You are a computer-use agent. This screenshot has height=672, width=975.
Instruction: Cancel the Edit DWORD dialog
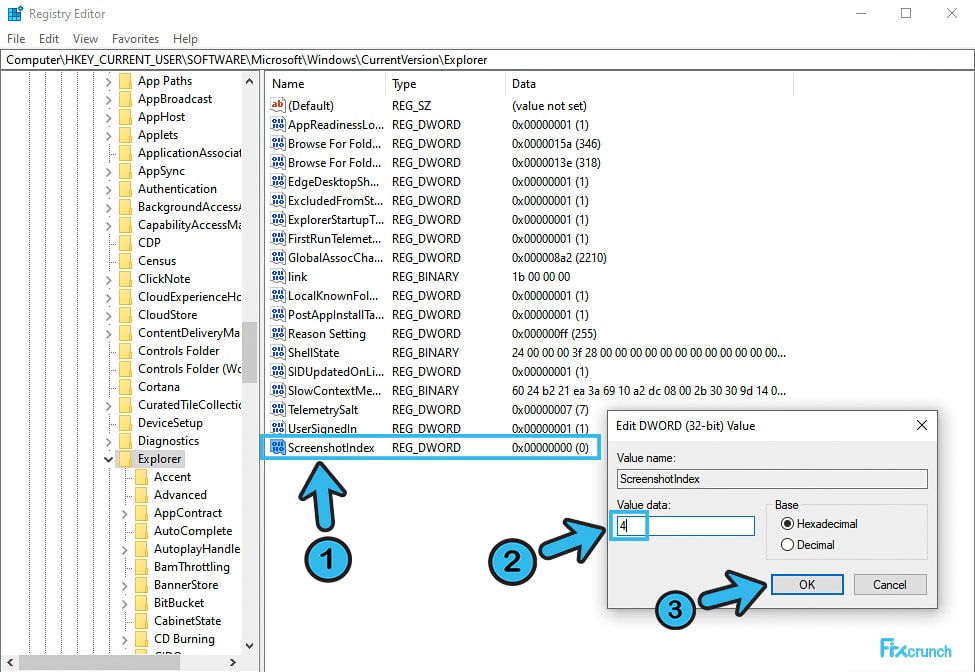[x=890, y=584]
